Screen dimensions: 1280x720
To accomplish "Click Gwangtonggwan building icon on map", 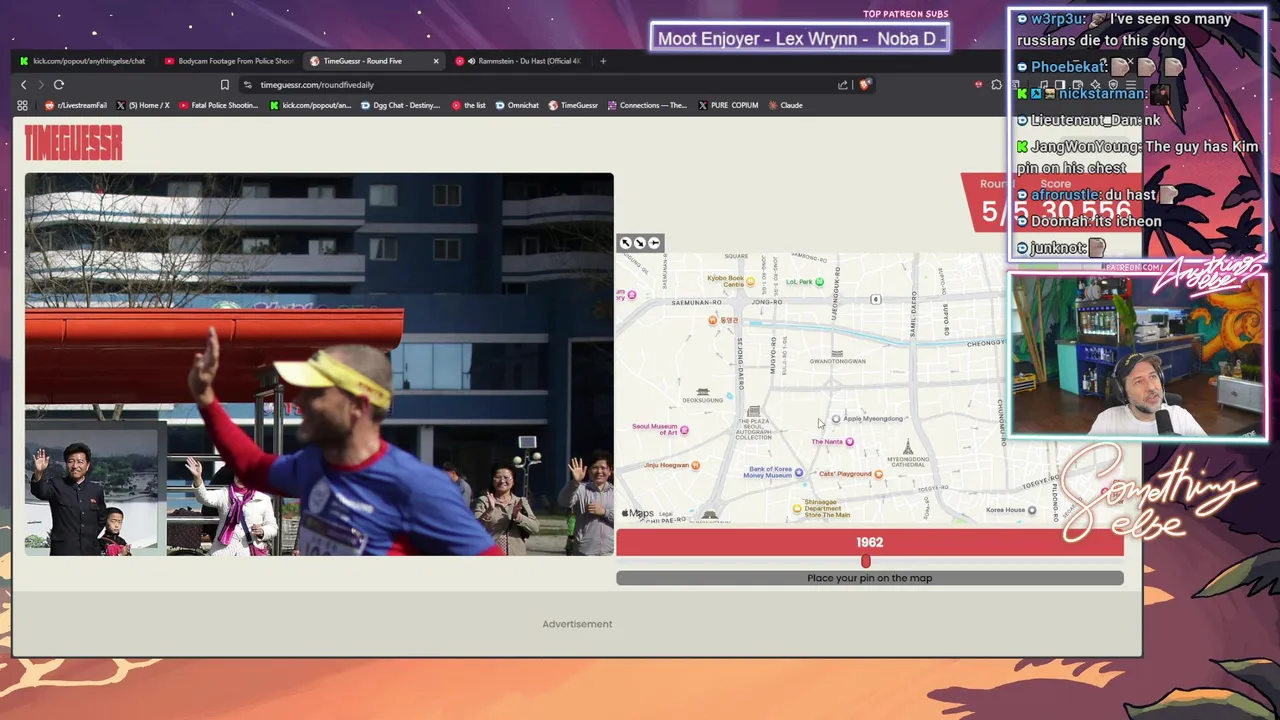I will tap(837, 353).
